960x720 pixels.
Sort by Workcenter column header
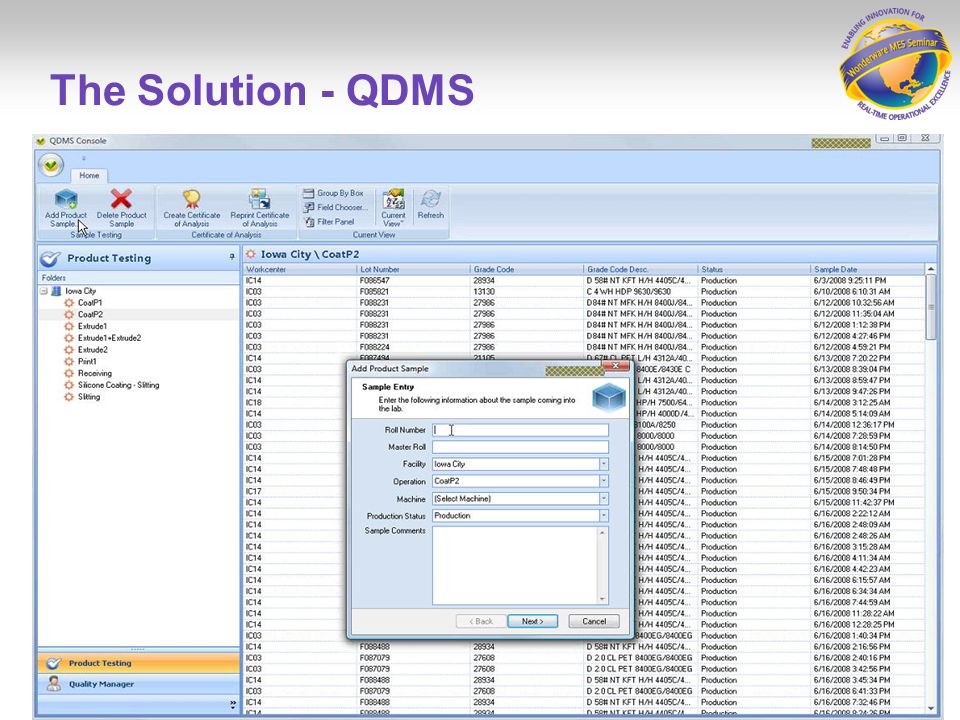tap(300, 269)
